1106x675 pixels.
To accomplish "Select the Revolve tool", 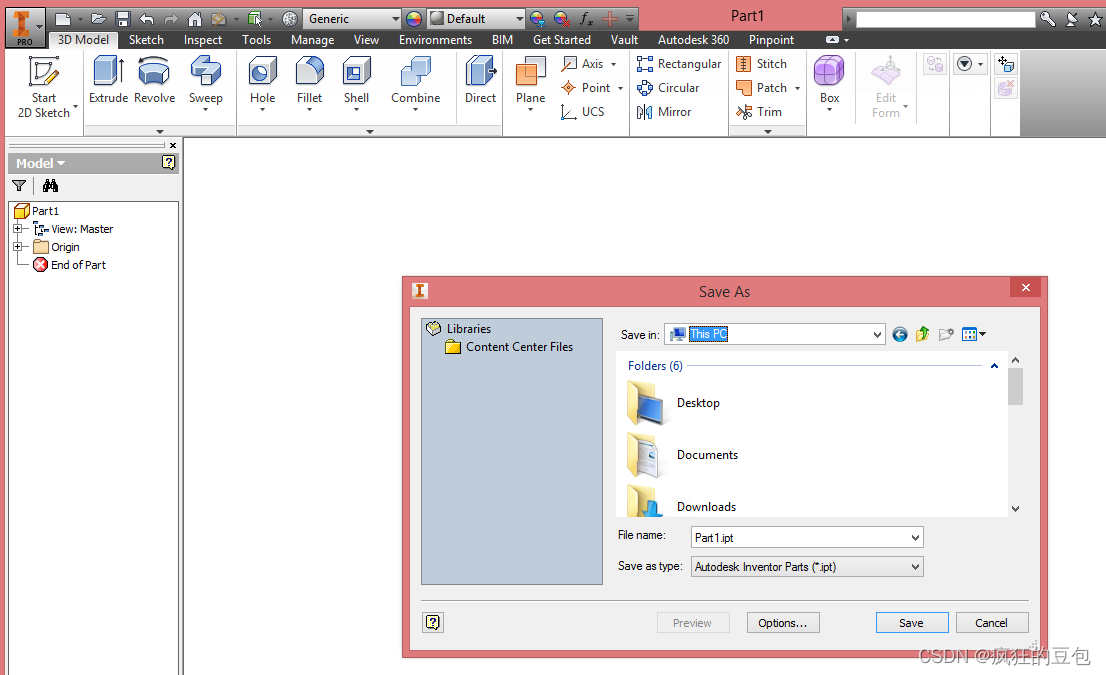I will [154, 73].
